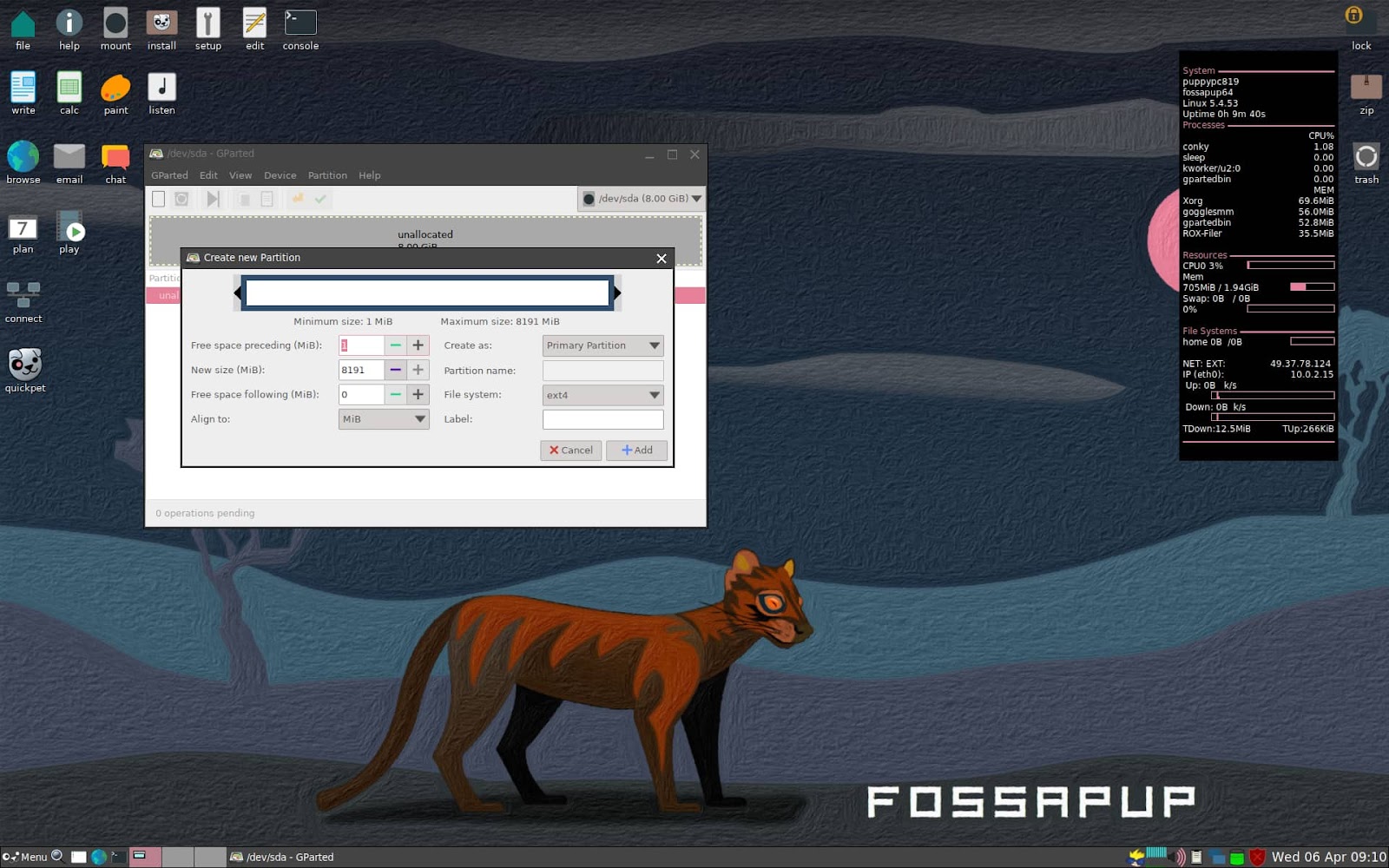The height and width of the screenshot is (868, 1389).
Task: Open the Edit menu
Action: tap(208, 175)
